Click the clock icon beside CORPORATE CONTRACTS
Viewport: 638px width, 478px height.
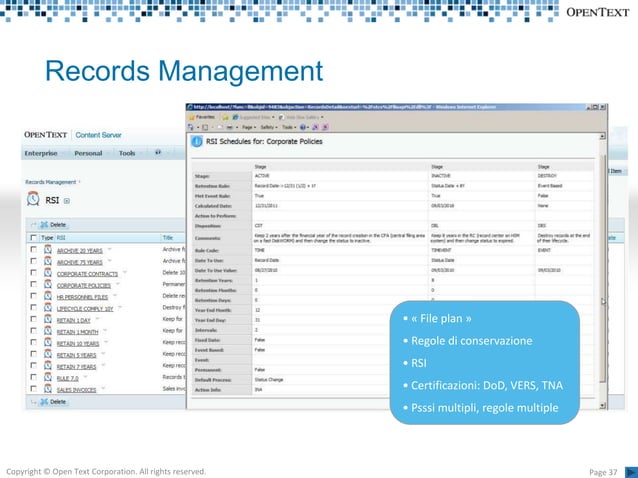pos(48,273)
